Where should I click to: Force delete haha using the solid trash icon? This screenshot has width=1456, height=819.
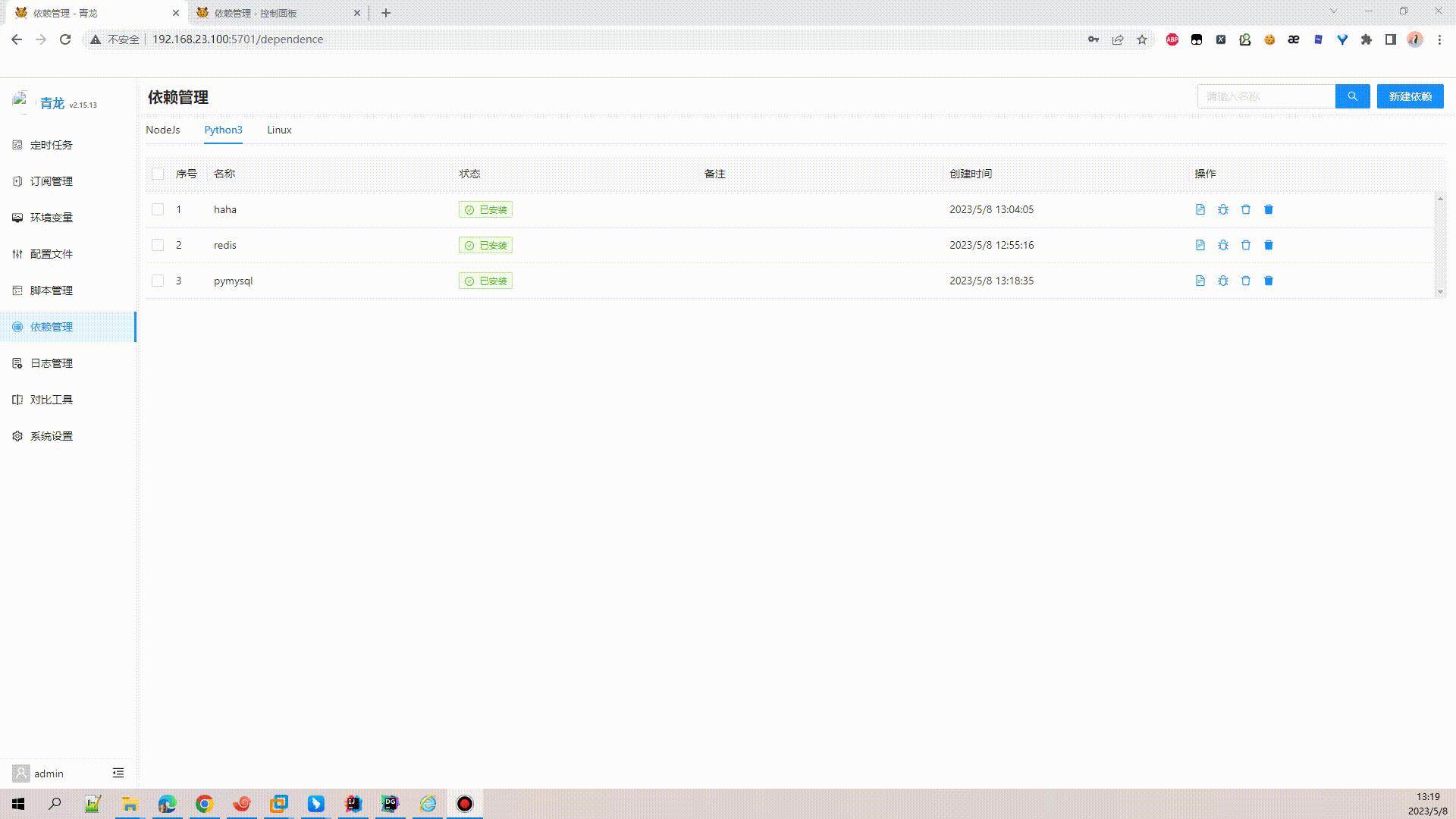[x=1268, y=209]
